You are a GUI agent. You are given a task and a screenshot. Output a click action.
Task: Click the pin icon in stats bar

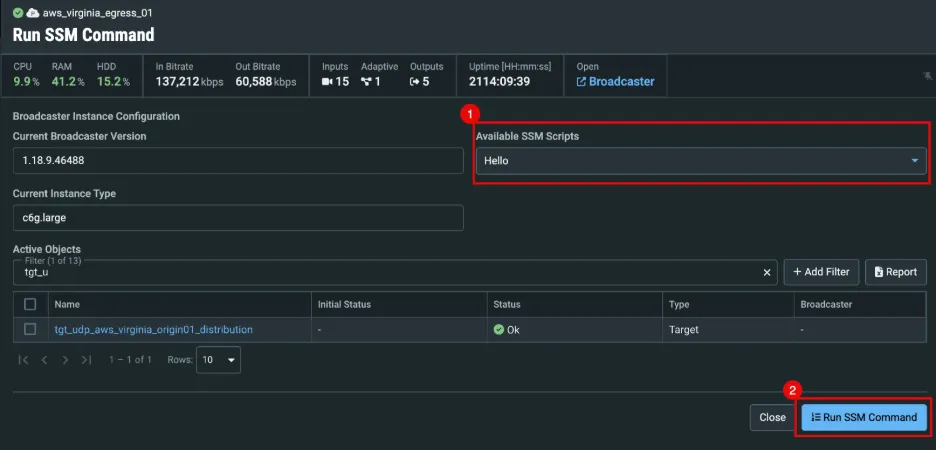click(x=926, y=76)
